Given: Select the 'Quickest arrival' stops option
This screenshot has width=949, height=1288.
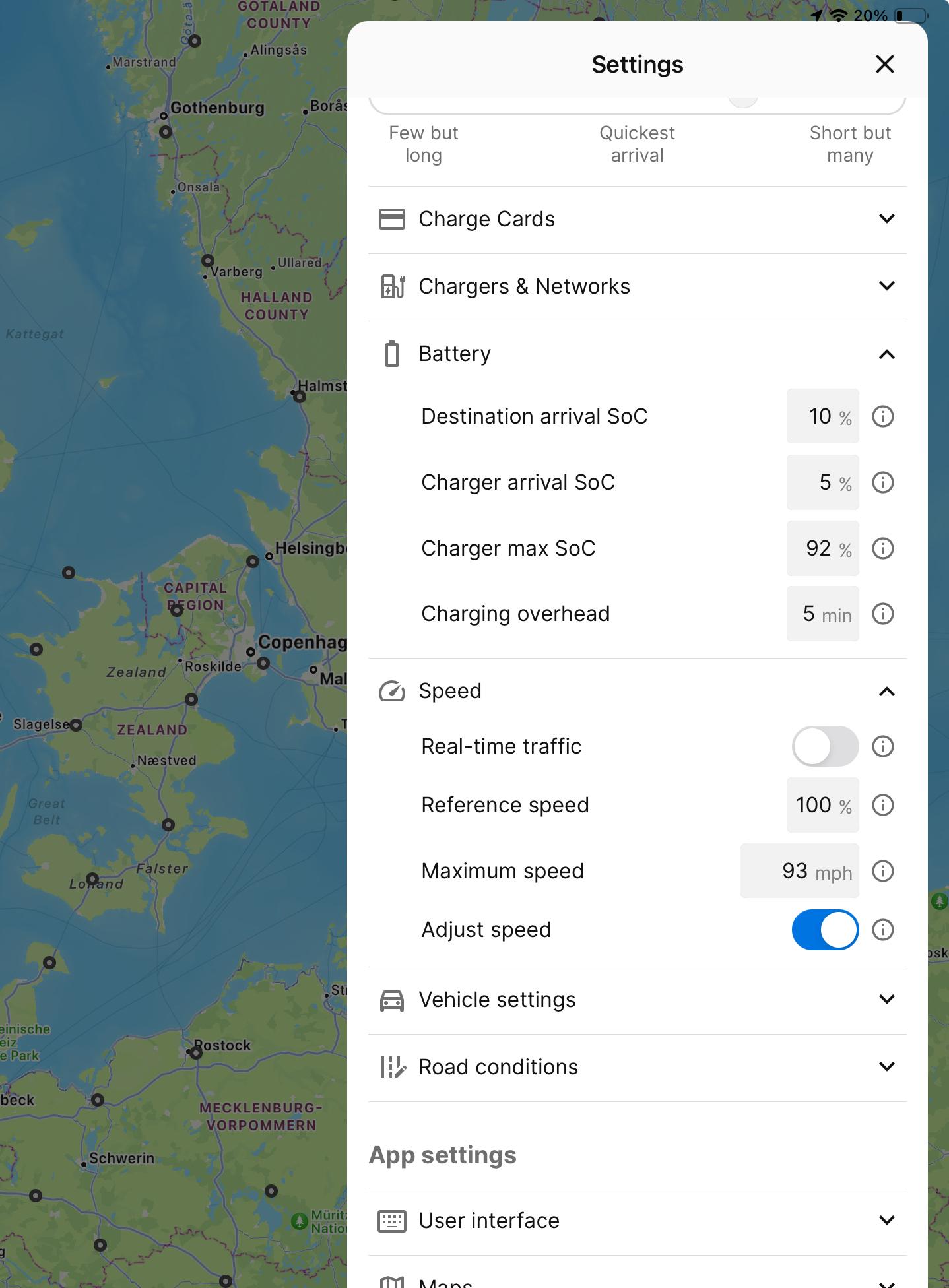Looking at the screenshot, I should [x=637, y=144].
